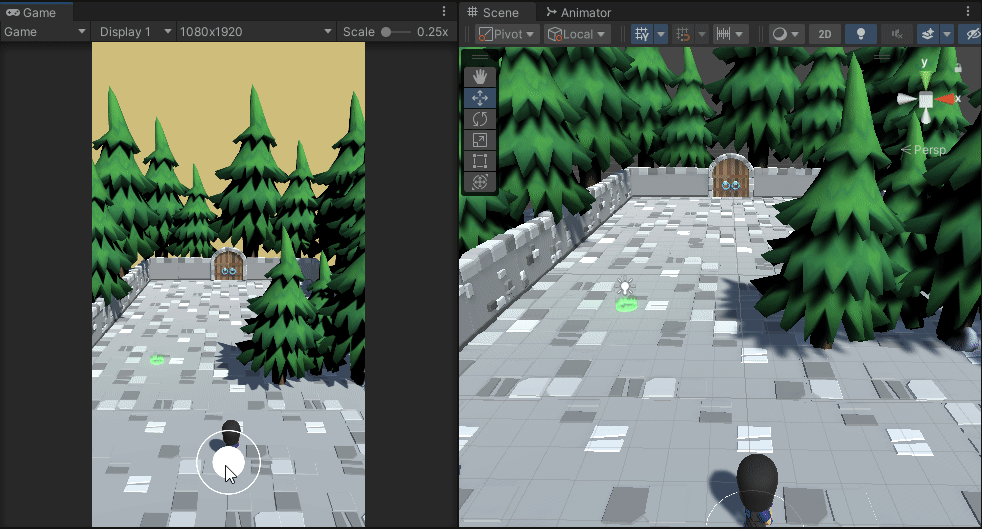Toggle scene view rotation lock icon
982x529 pixels.
point(958,68)
